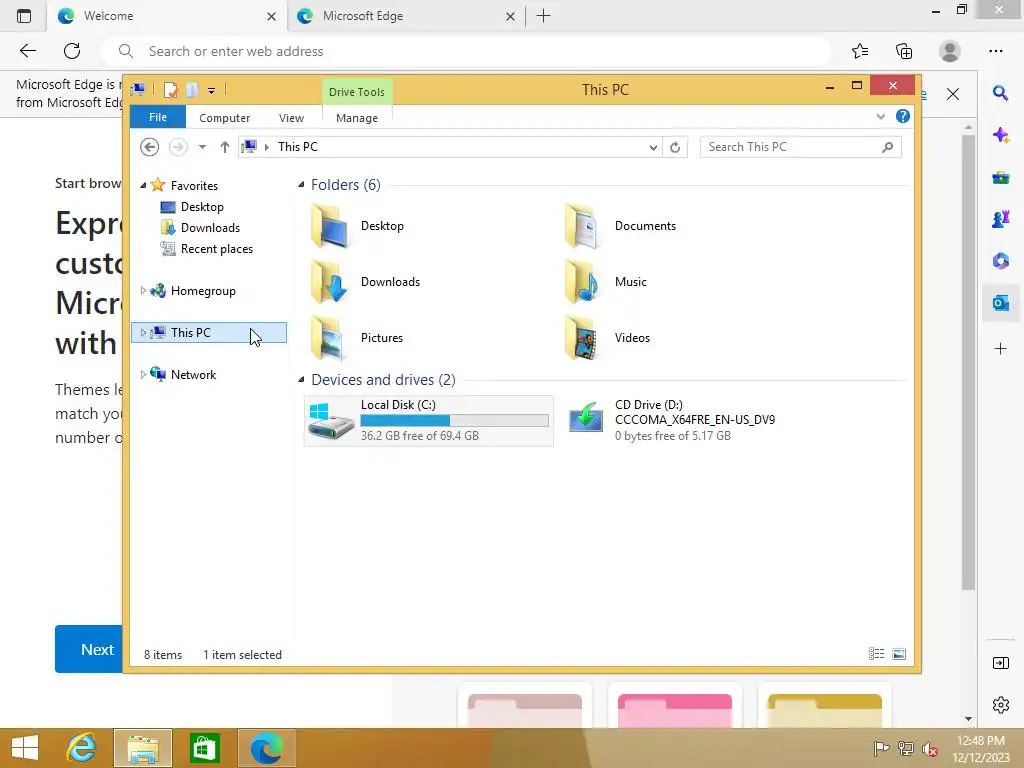Switch to details view in status bar
Image resolution: width=1024 pixels, height=768 pixels.
pyautogui.click(x=876, y=654)
